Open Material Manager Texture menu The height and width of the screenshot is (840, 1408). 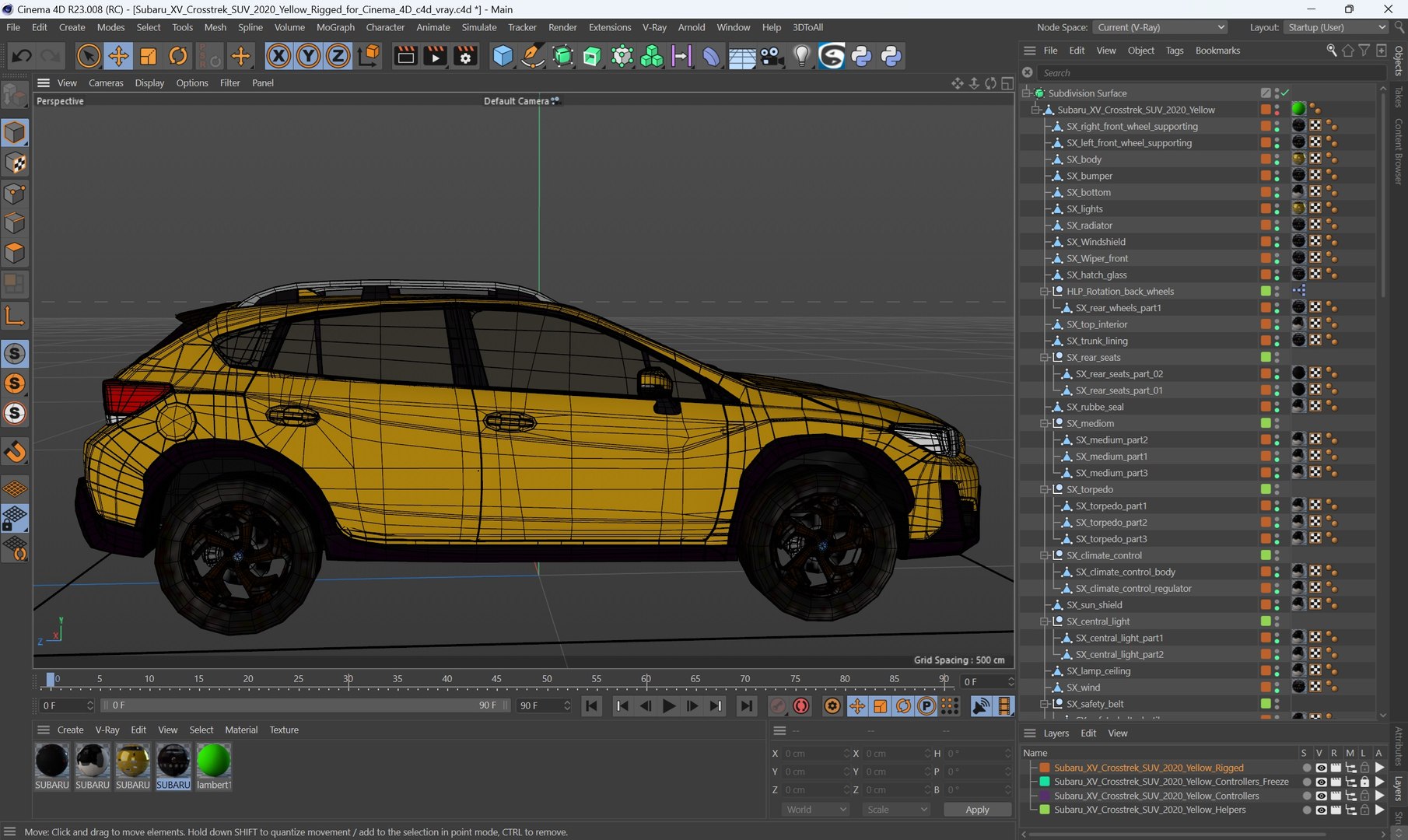(284, 730)
